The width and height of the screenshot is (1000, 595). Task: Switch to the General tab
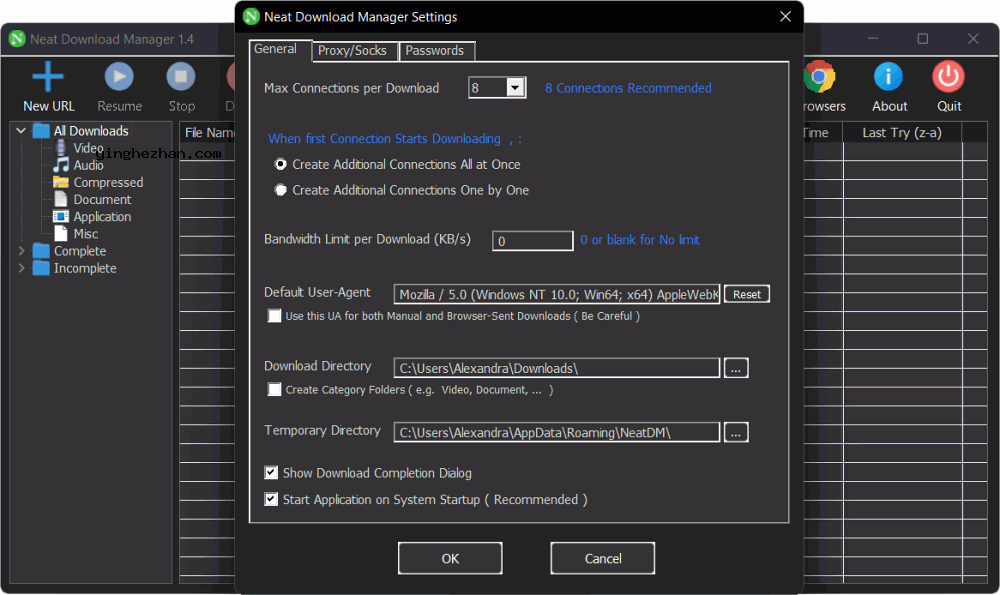pyautogui.click(x=280, y=49)
